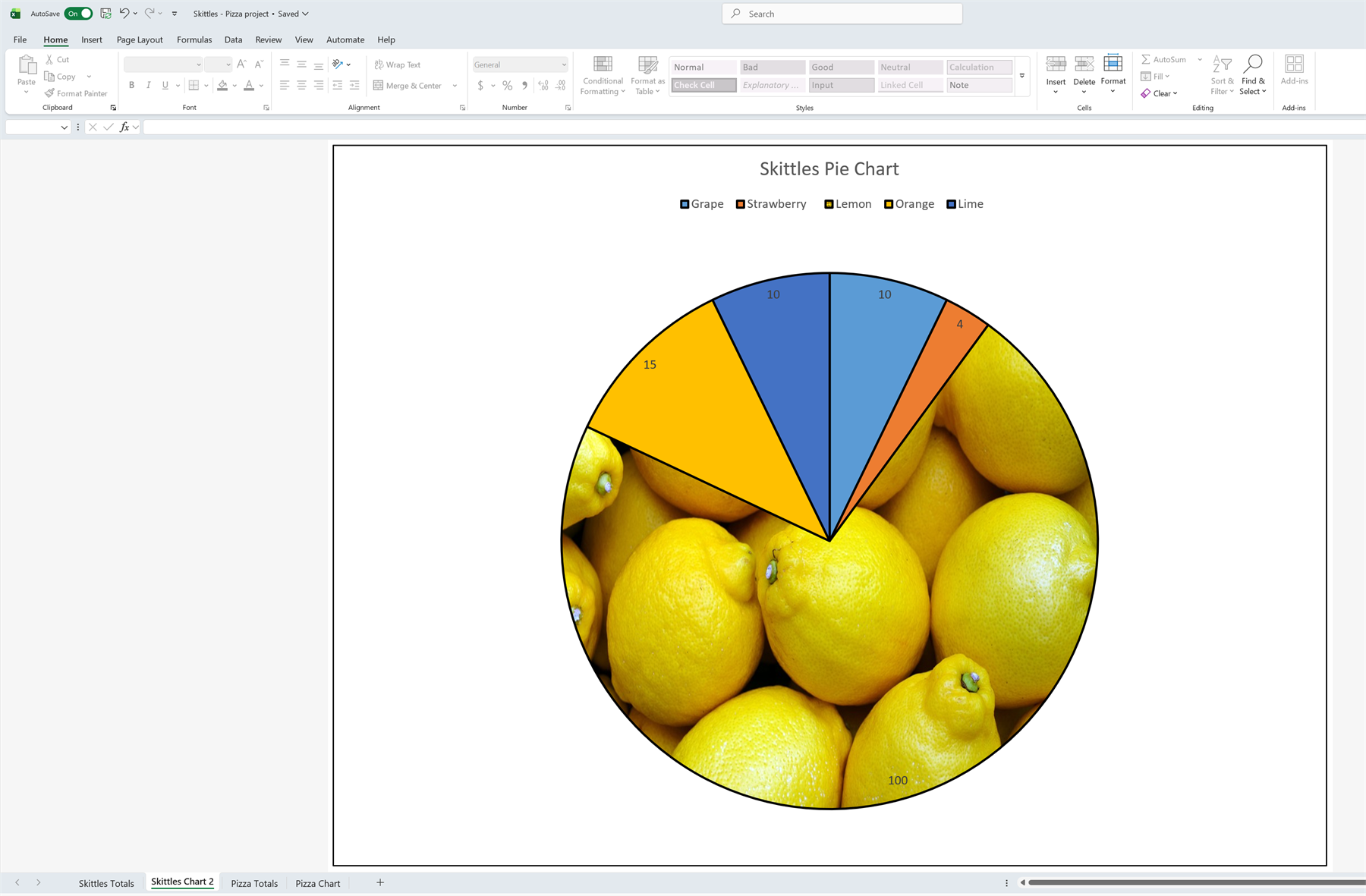Click the Find & Select button
The width and height of the screenshot is (1366, 896).
tap(1253, 74)
